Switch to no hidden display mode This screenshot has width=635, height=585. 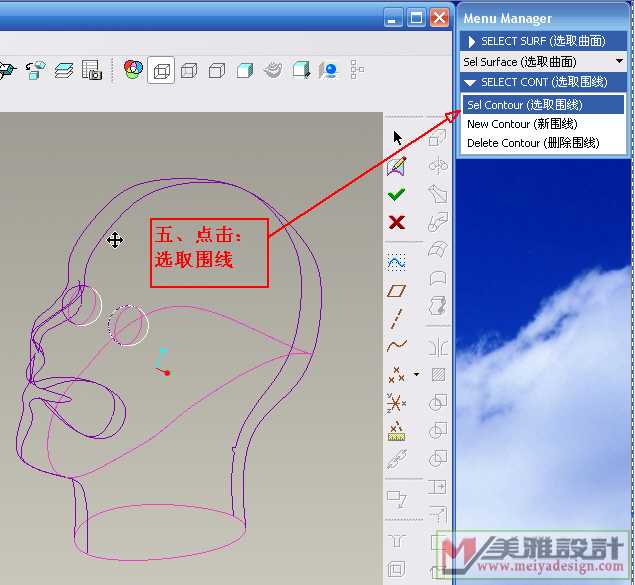pos(217,70)
